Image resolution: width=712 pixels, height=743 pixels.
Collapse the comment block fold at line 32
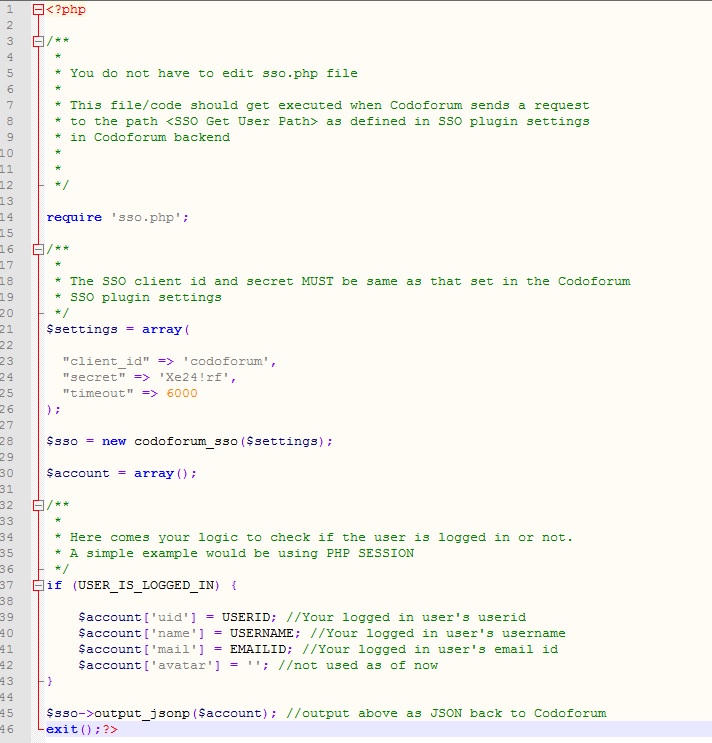38,505
